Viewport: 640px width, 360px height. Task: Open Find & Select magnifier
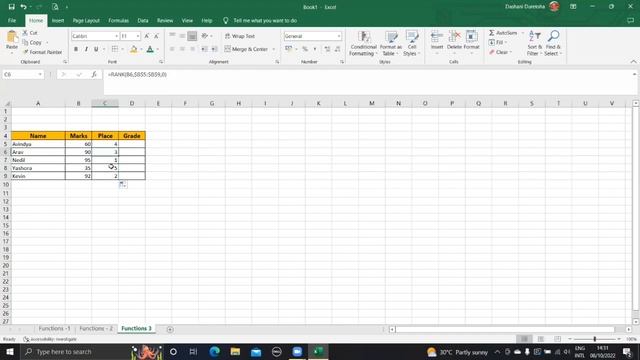pyautogui.click(x=553, y=43)
